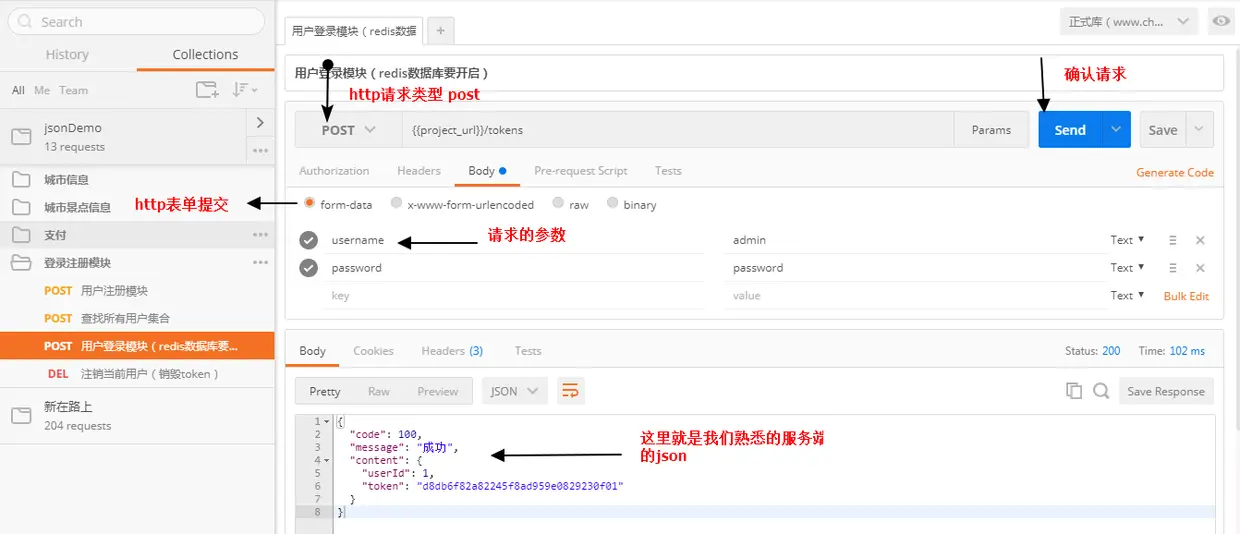The image size is (1240, 534).
Task: Open the request Tests tab
Action: tap(668, 171)
